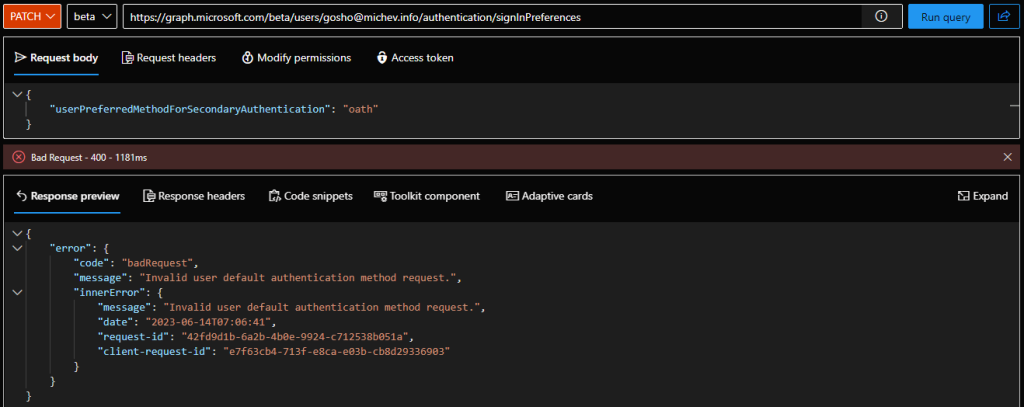Collapse the "innerError" object in response
This screenshot has width=1024, height=407.
click(18, 293)
